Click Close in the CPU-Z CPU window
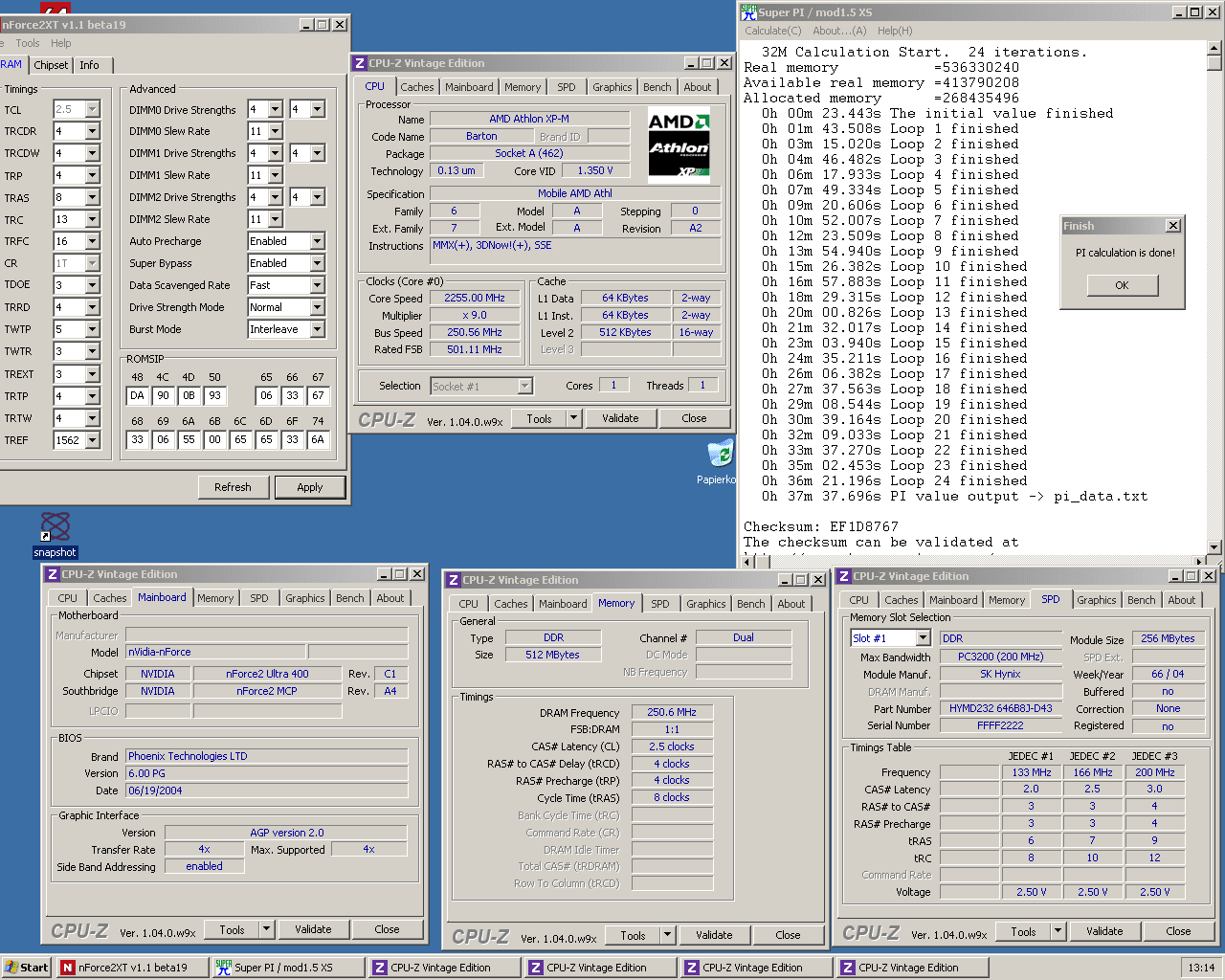The width and height of the screenshot is (1225, 980). [x=694, y=418]
